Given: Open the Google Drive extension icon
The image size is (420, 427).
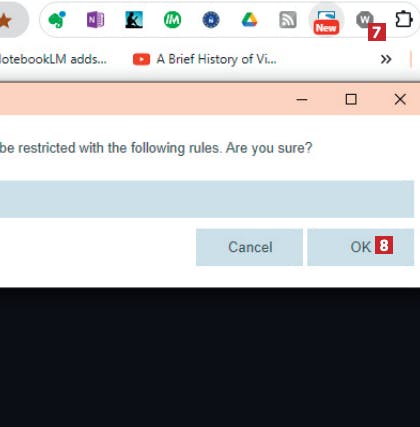Looking at the screenshot, I should pyautogui.click(x=249, y=20).
